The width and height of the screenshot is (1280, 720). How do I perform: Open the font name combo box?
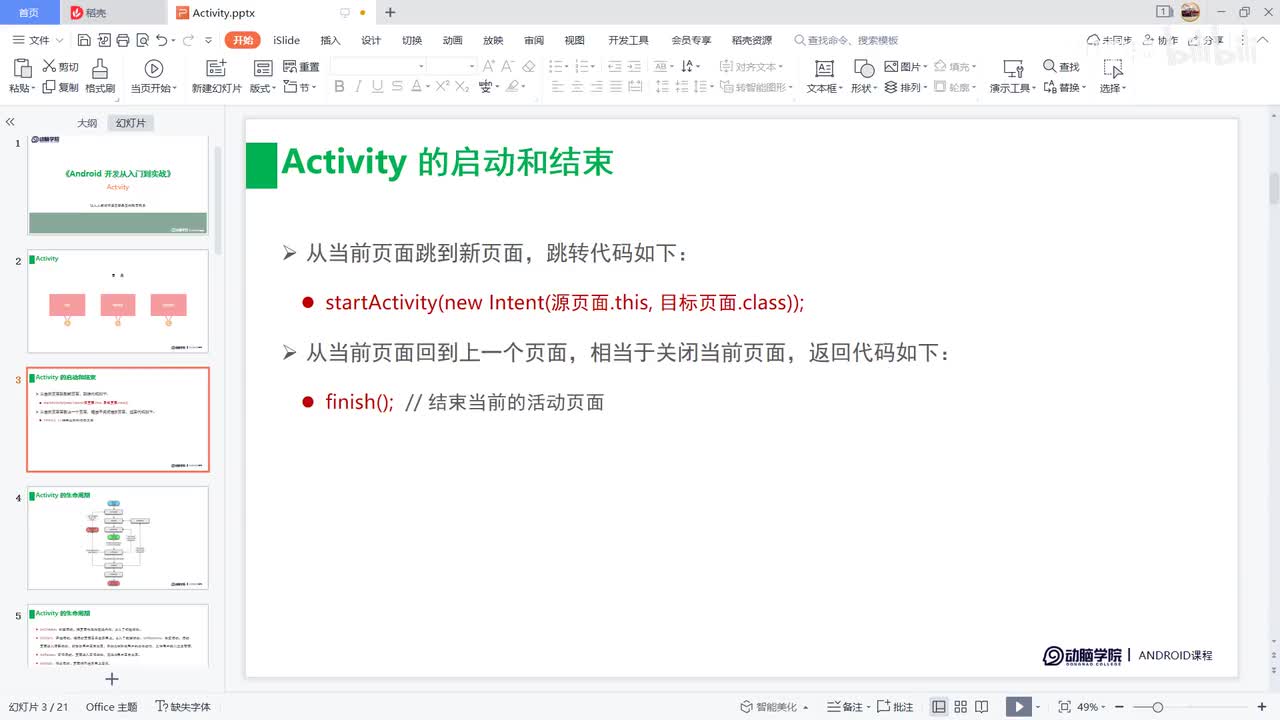pyautogui.click(x=378, y=66)
